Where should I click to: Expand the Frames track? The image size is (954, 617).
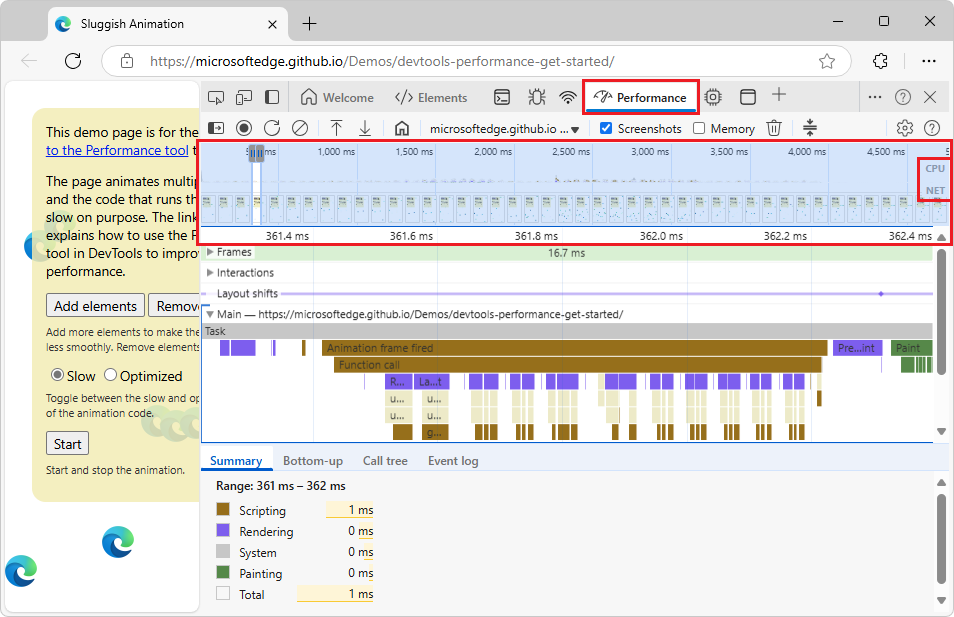click(x=212, y=252)
